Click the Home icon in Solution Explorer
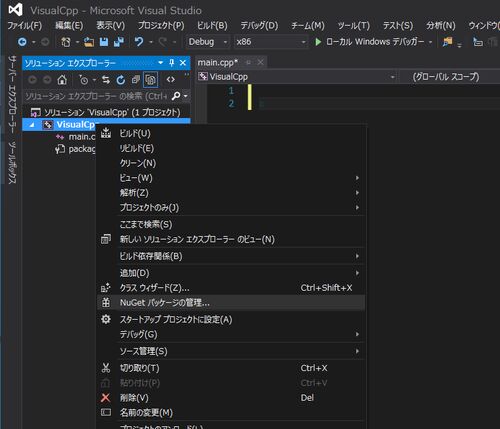The height and width of the screenshot is (429, 500). 62,80
